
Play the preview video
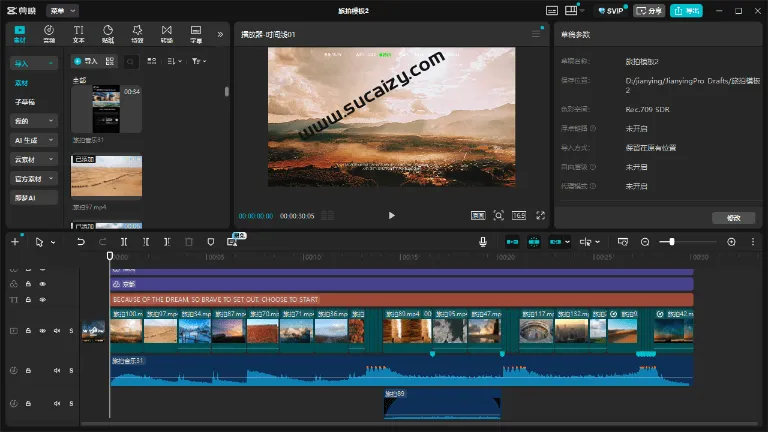(391, 215)
